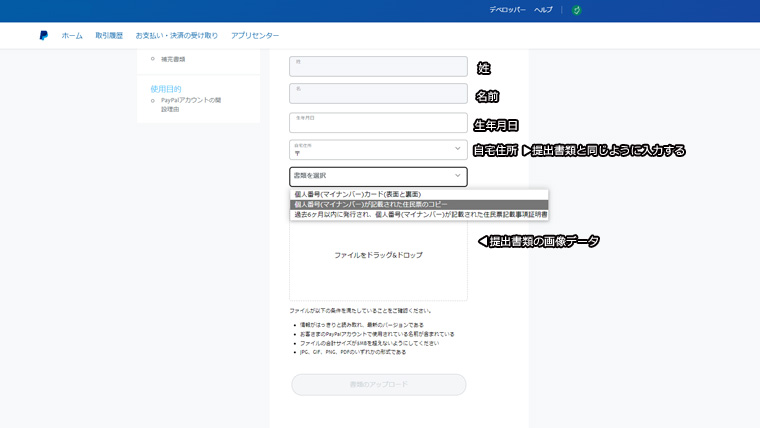Click the 名 first name field
This screenshot has width=760, height=428.
[378, 93]
